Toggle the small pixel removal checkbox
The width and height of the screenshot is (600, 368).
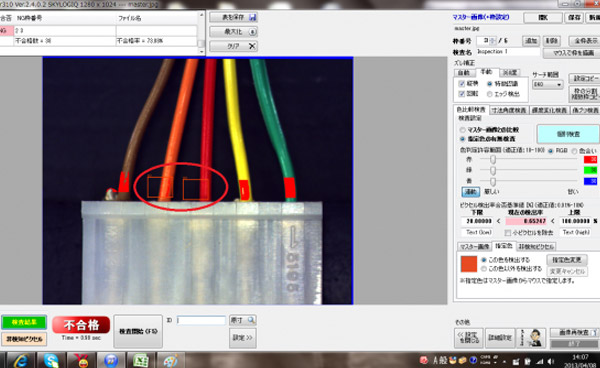(508, 233)
